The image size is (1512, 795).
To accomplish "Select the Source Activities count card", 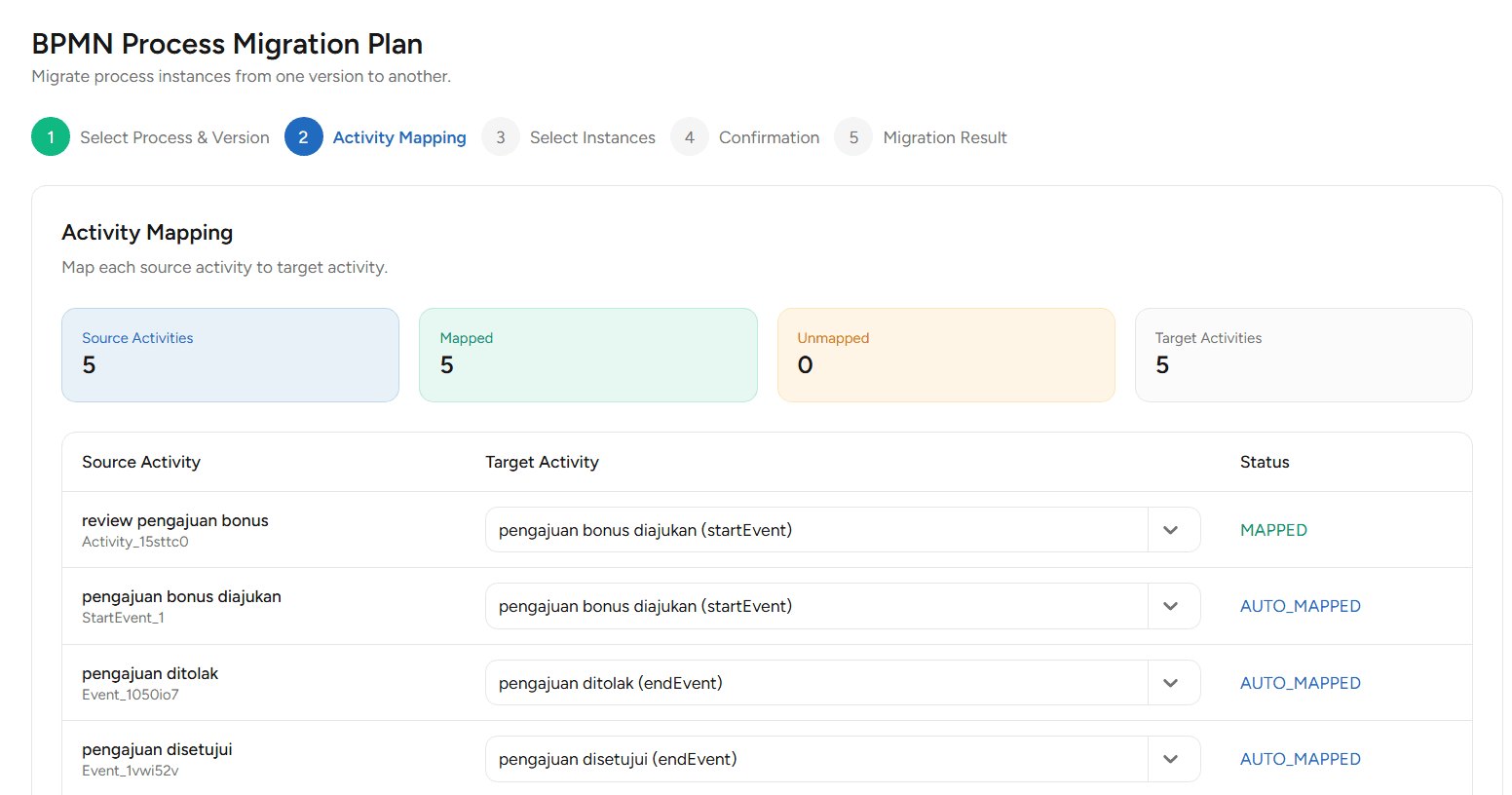I will pos(230,355).
